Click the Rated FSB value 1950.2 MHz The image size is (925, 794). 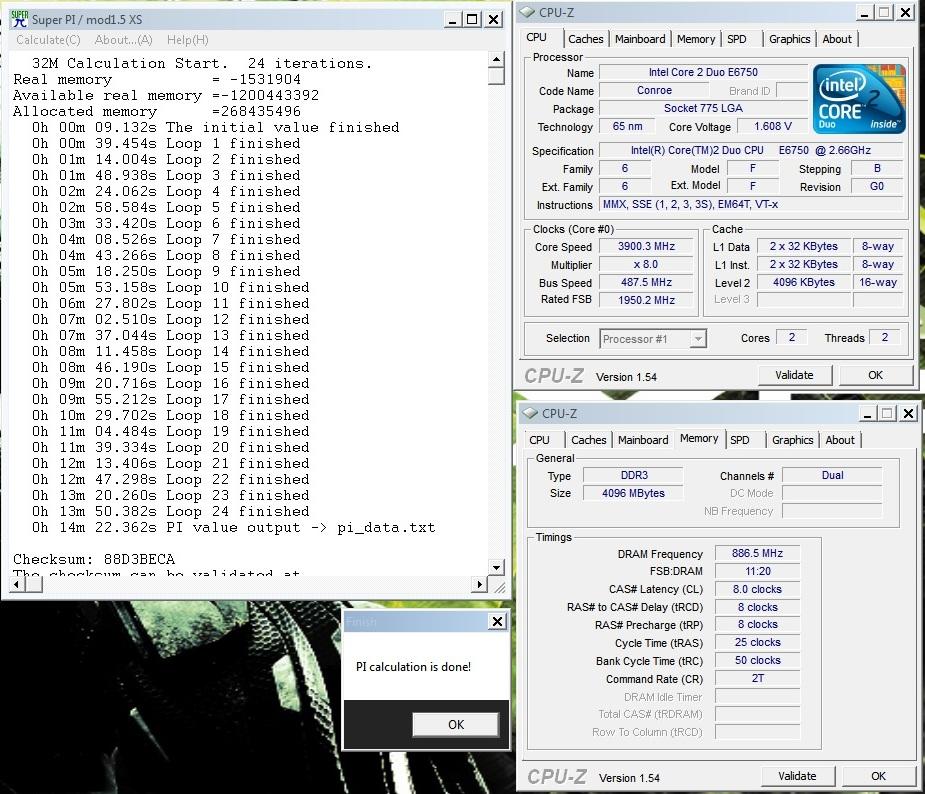tap(646, 300)
